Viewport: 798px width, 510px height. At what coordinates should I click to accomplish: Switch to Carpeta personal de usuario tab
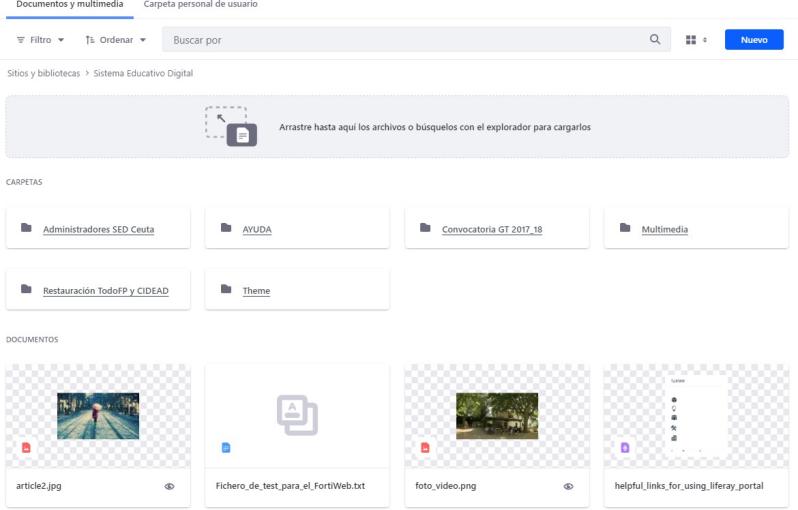tap(201, 5)
